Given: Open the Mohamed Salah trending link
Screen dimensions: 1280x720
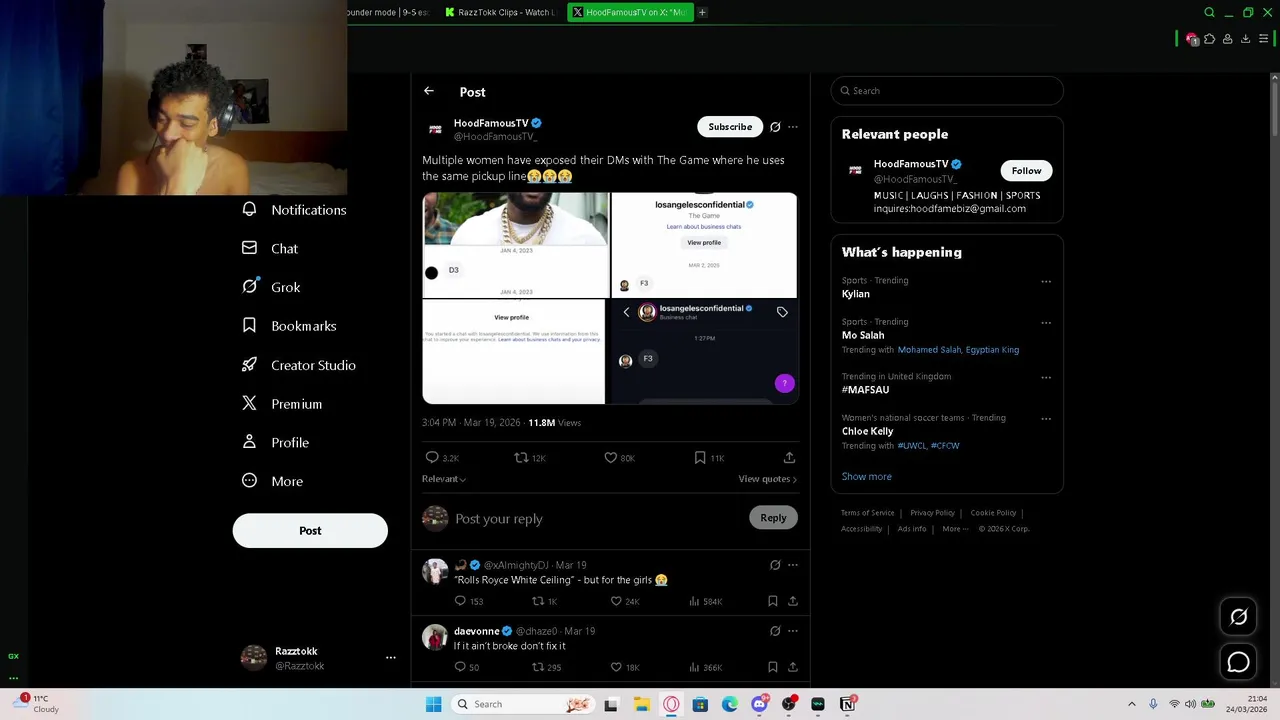Looking at the screenshot, I should click(929, 350).
